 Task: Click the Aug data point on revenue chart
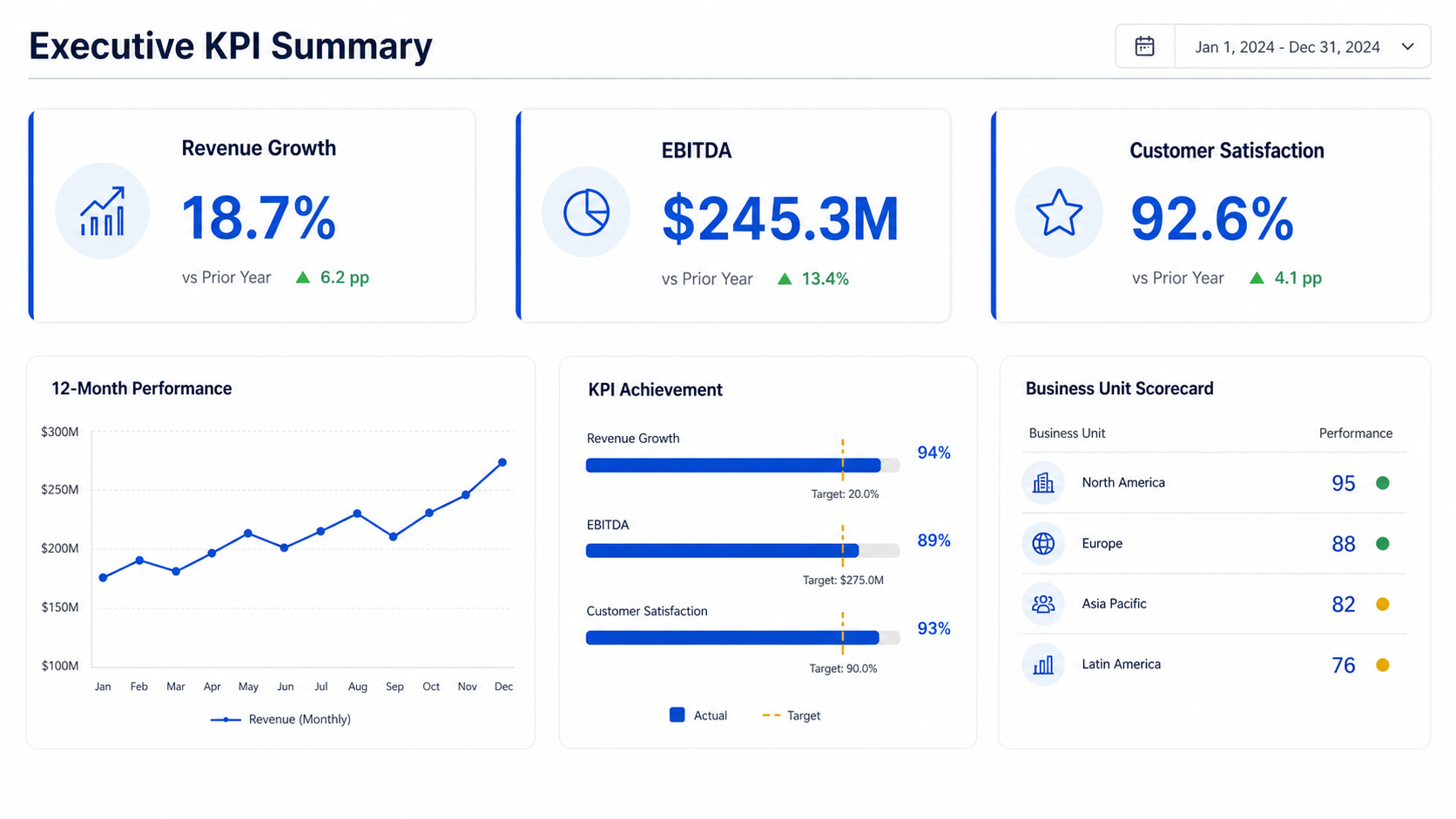click(x=357, y=514)
